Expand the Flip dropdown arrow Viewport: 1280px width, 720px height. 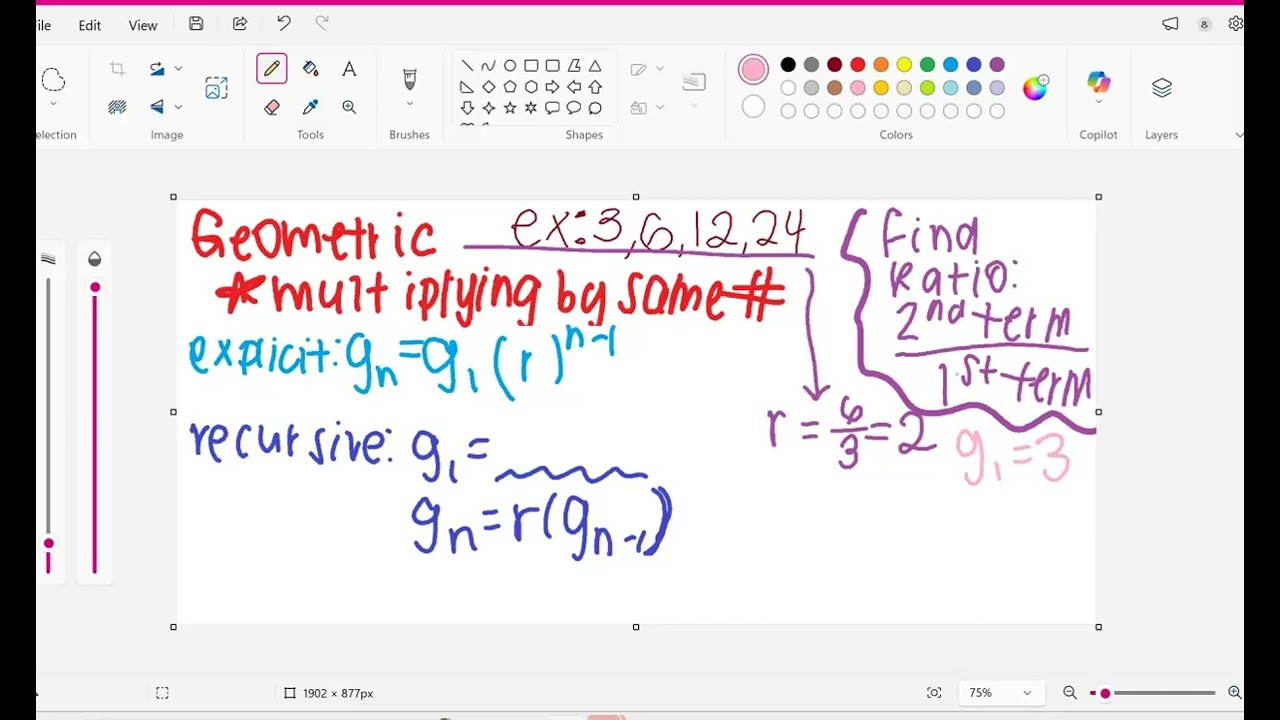tap(178, 107)
